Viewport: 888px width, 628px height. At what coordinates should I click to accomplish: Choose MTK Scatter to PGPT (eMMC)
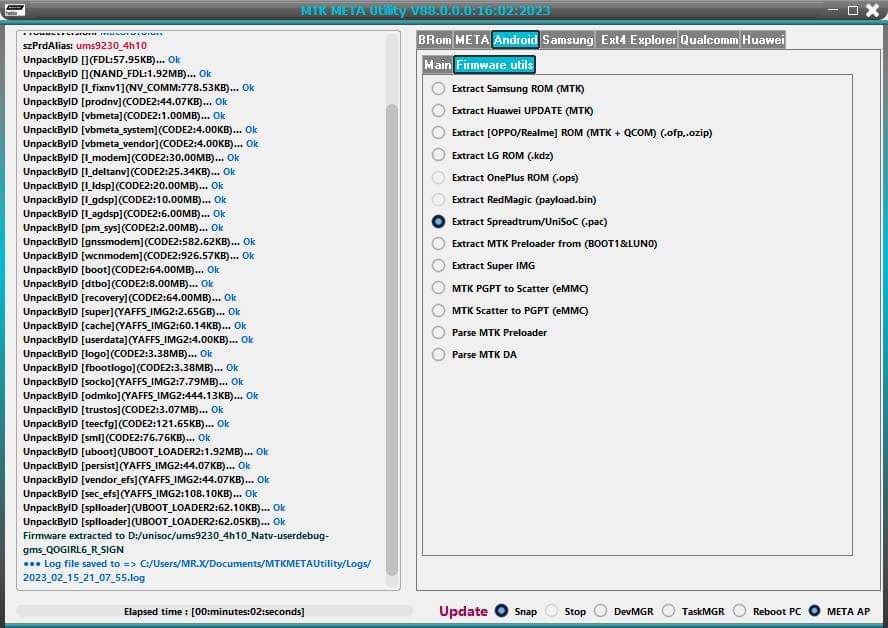pos(438,310)
